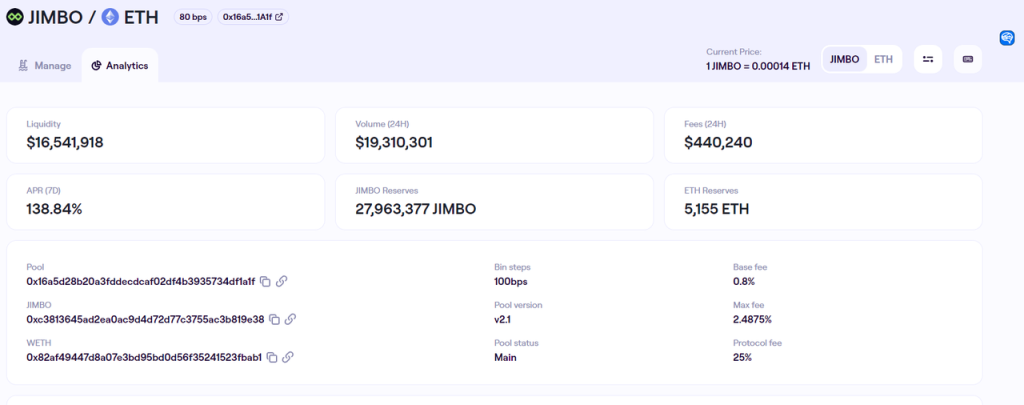Click the blue brain extension icon
This screenshot has height=405, width=1024.
click(x=1008, y=38)
